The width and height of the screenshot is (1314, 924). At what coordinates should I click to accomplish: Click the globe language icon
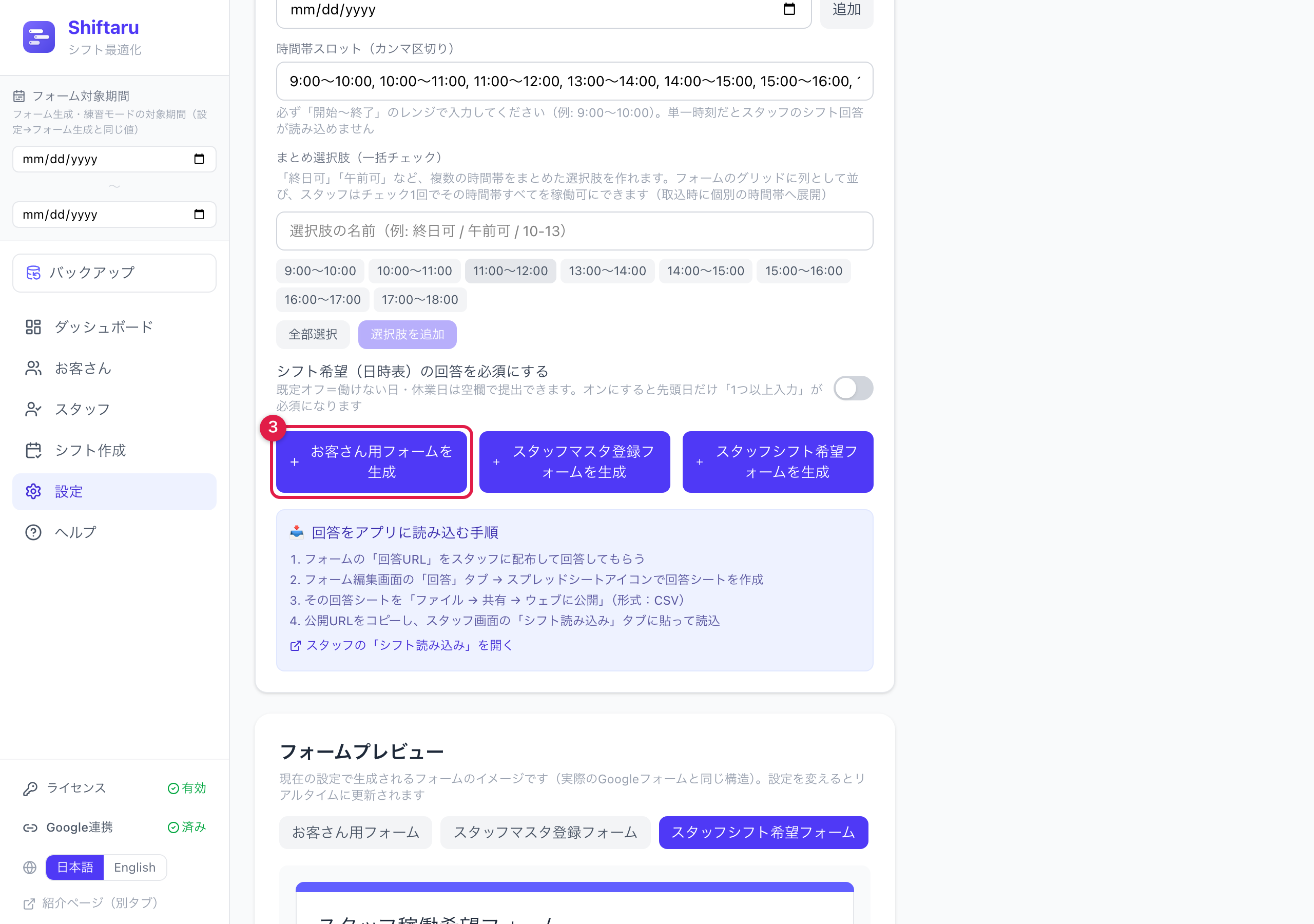click(30, 868)
